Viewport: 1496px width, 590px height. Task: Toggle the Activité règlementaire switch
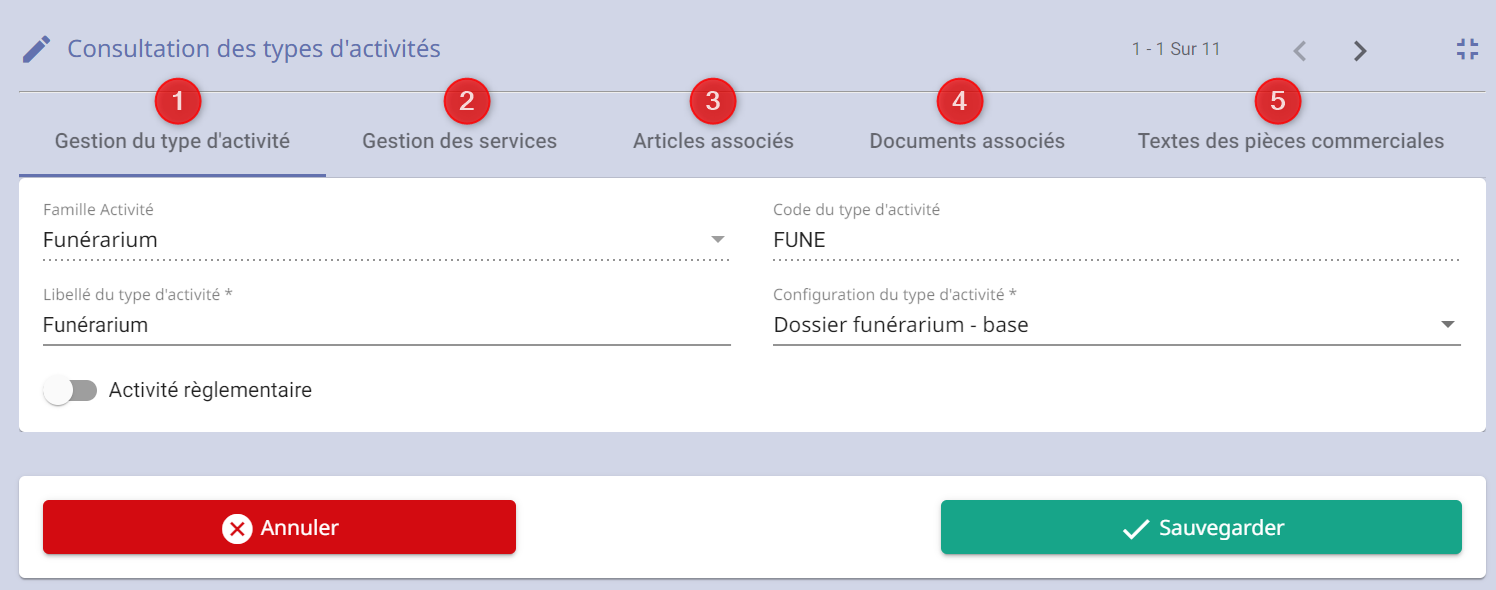click(x=71, y=391)
